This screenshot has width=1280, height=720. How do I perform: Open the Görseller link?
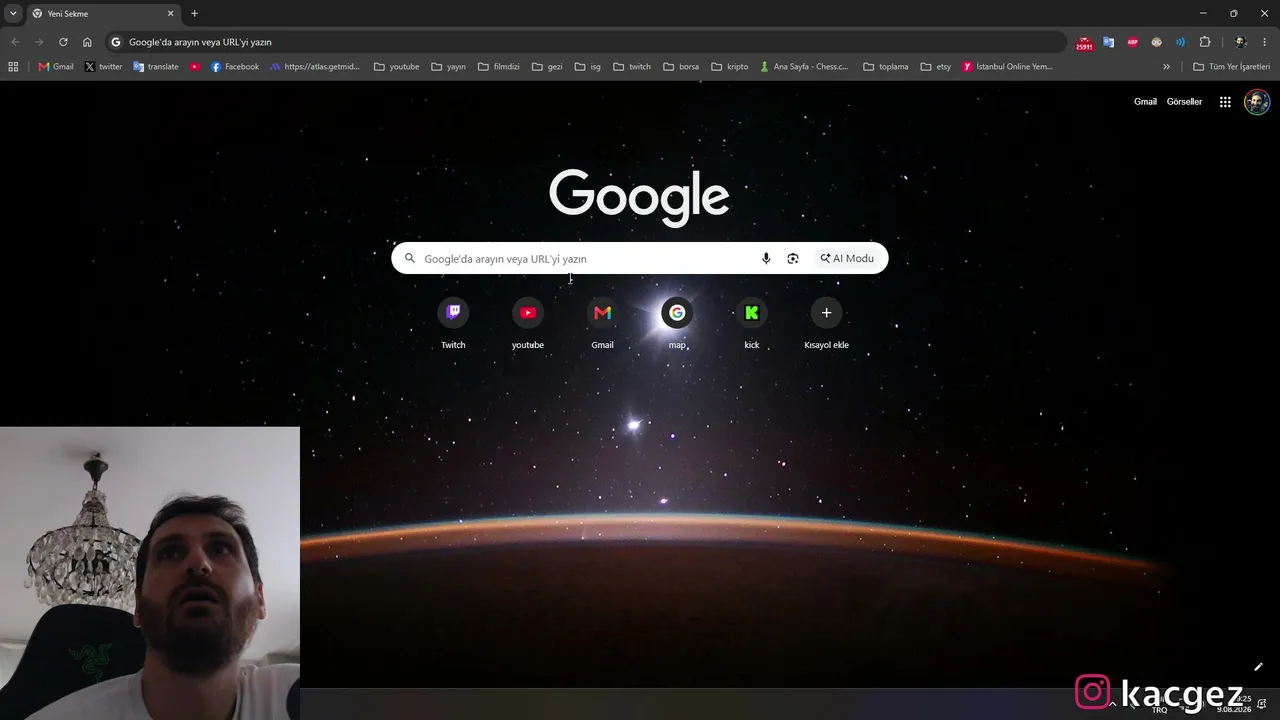(1184, 102)
